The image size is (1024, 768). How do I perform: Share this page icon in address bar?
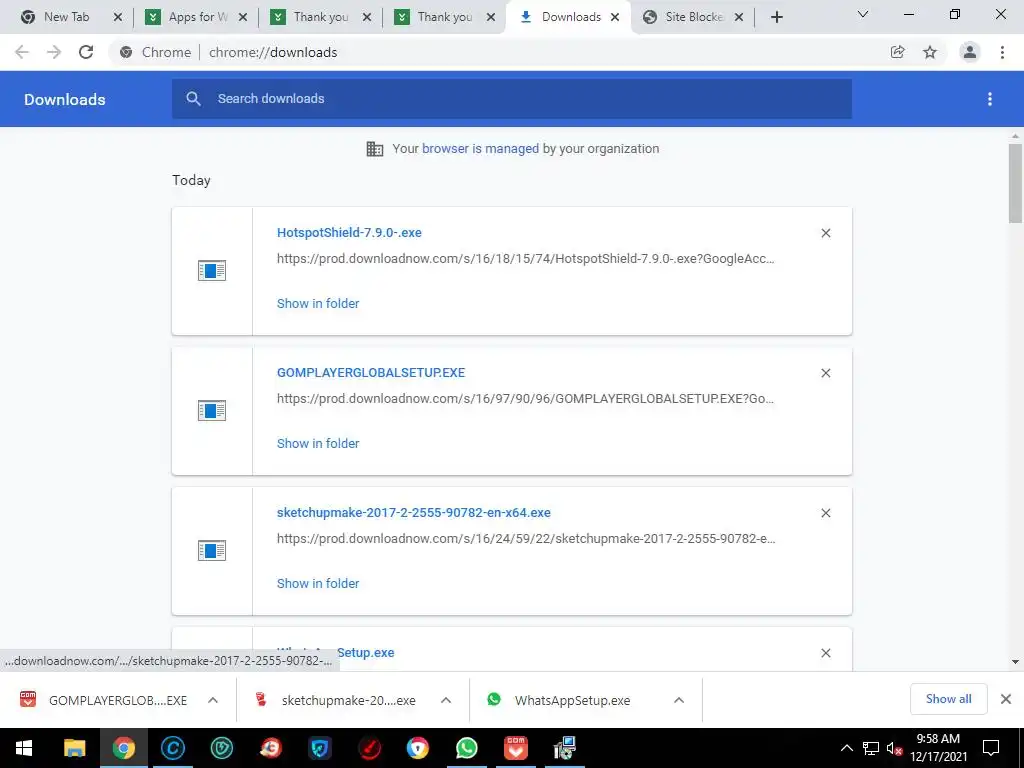tap(897, 52)
